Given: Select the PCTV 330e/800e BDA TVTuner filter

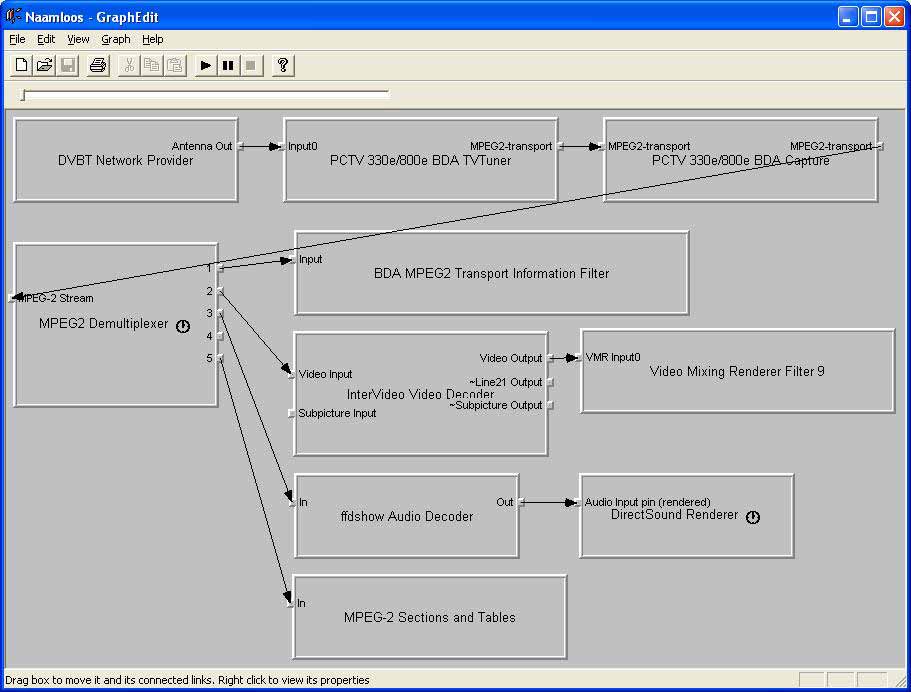Looking at the screenshot, I should click(x=421, y=160).
